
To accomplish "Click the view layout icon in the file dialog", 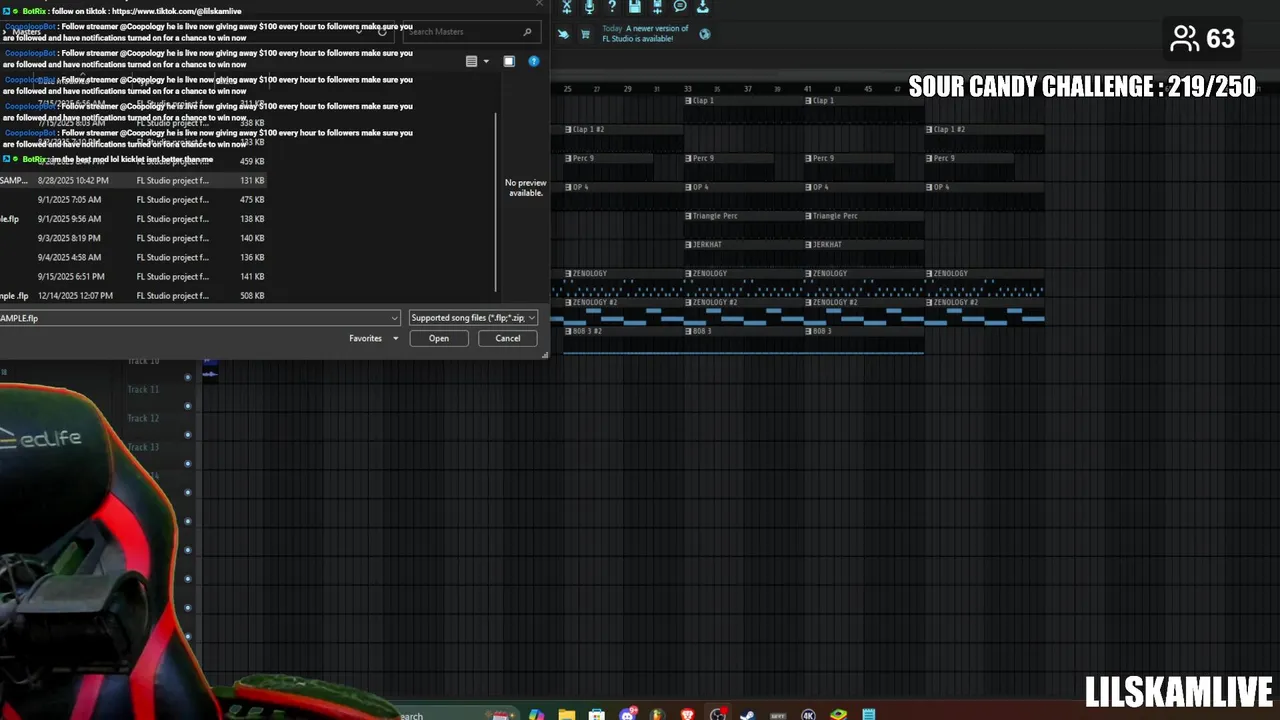I will pyautogui.click(x=471, y=61).
